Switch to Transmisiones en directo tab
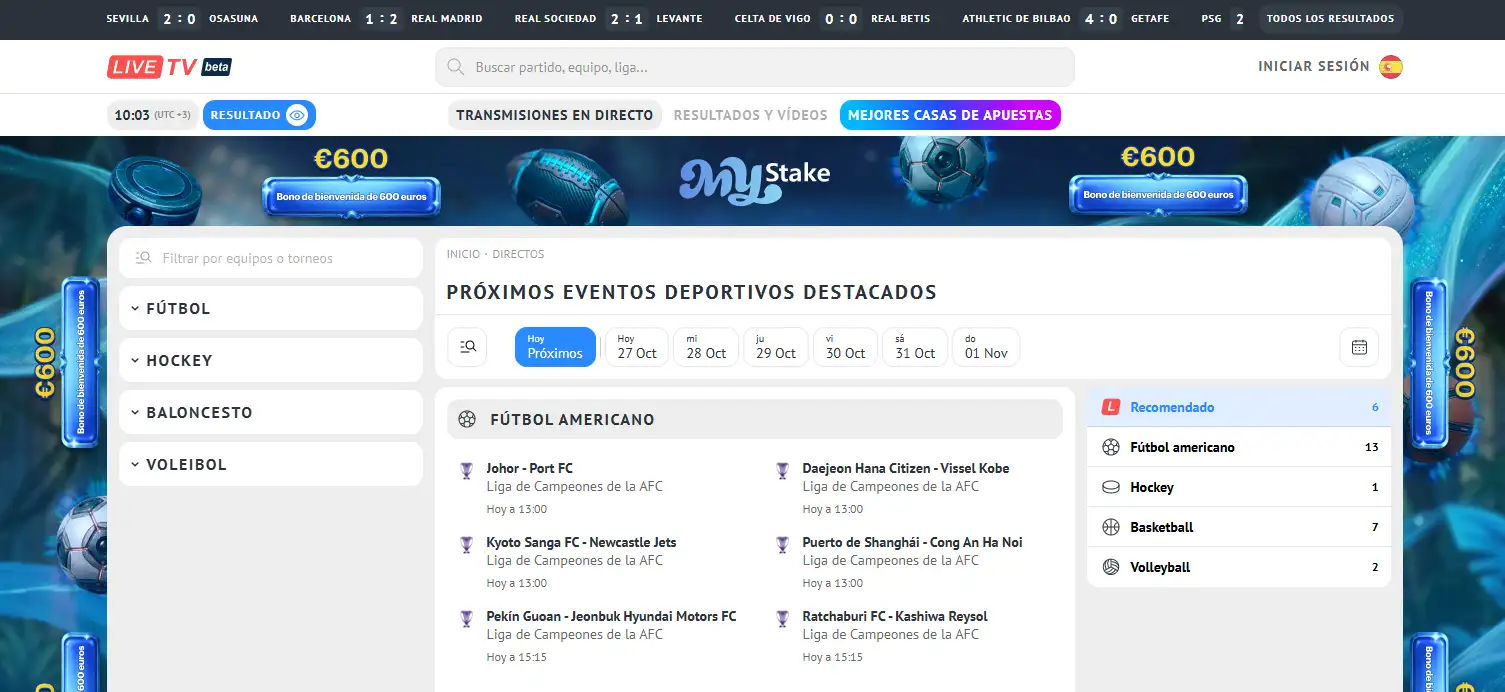 tap(555, 115)
